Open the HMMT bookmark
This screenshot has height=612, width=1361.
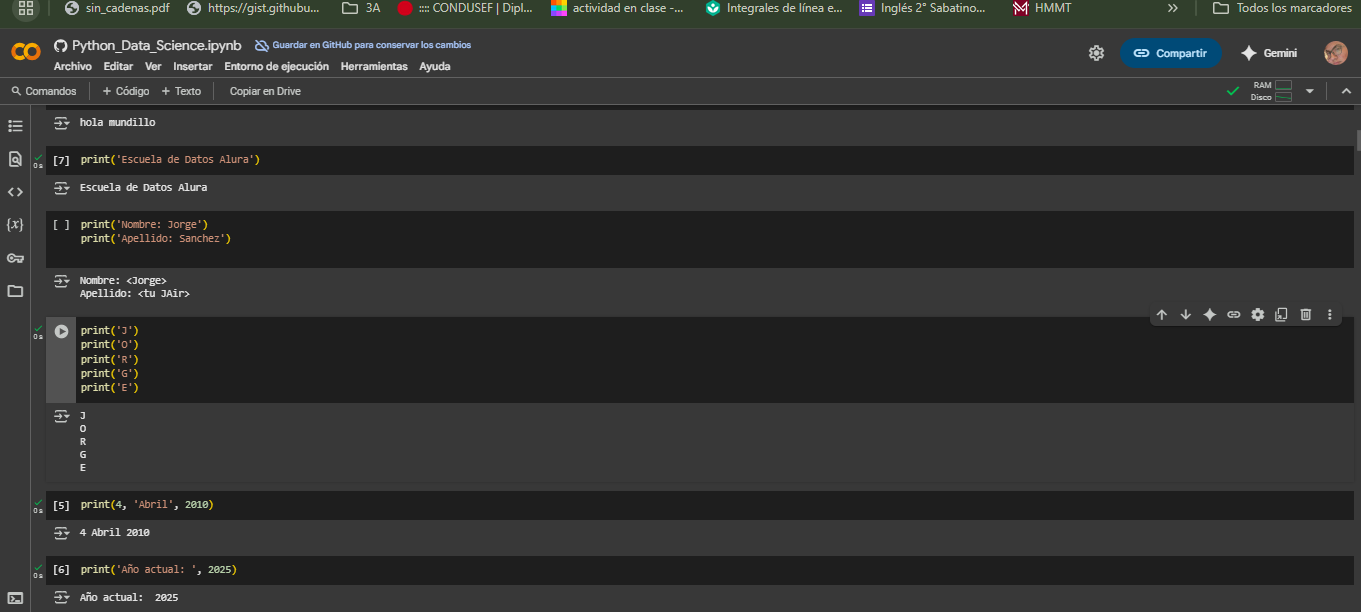point(1041,8)
